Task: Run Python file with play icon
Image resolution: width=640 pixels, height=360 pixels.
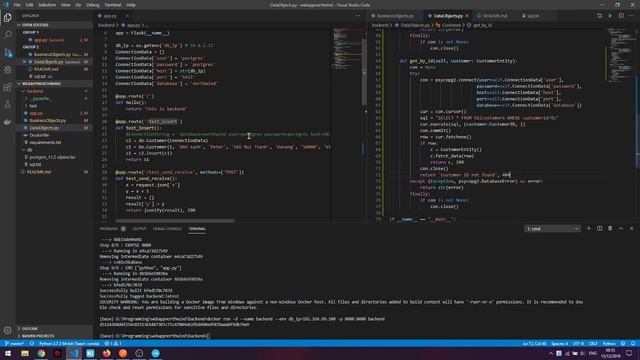Action: coord(610,16)
